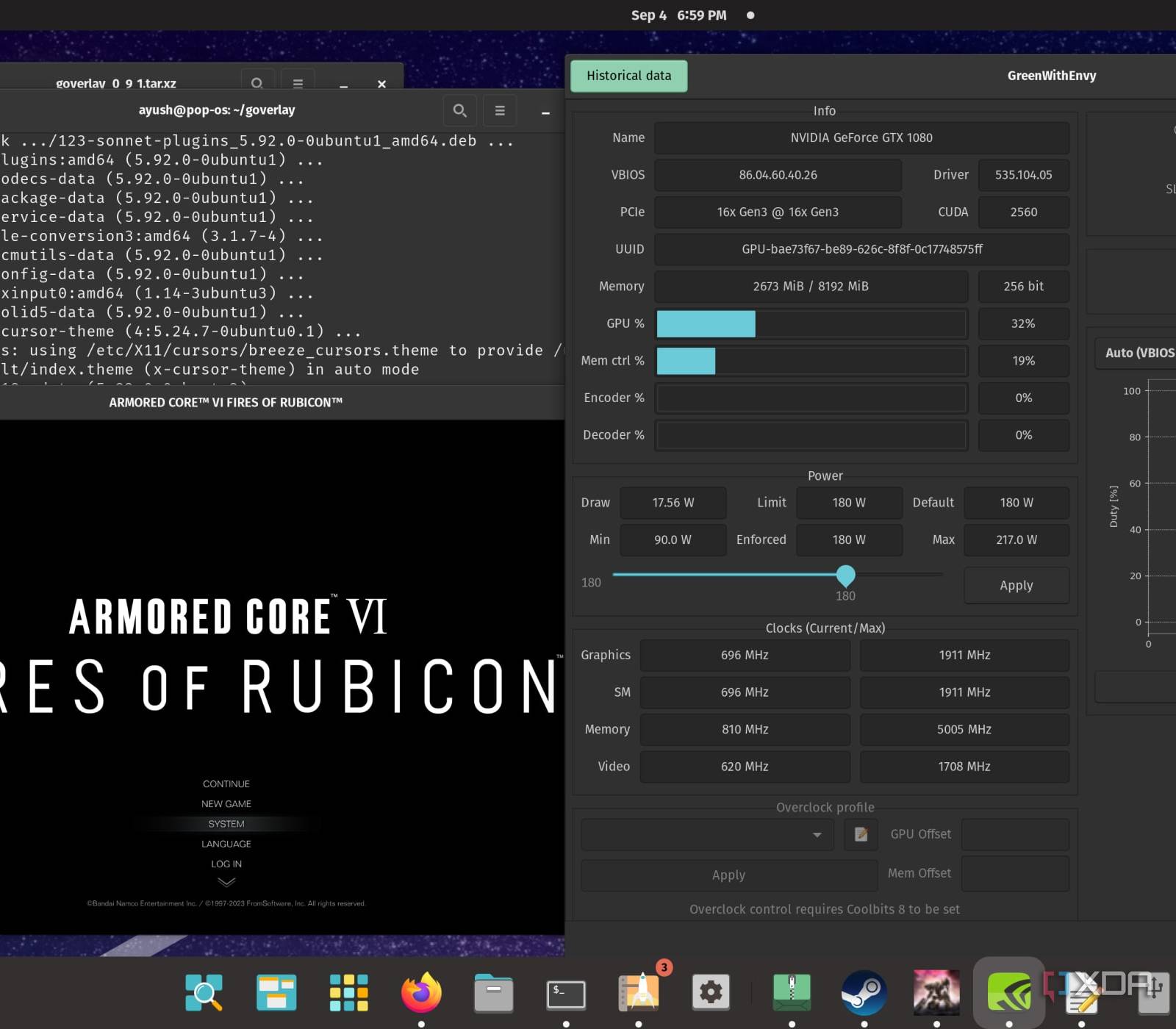Screen dimensions: 1176x1029
Task: Click the Historical data button
Action: [x=628, y=76]
